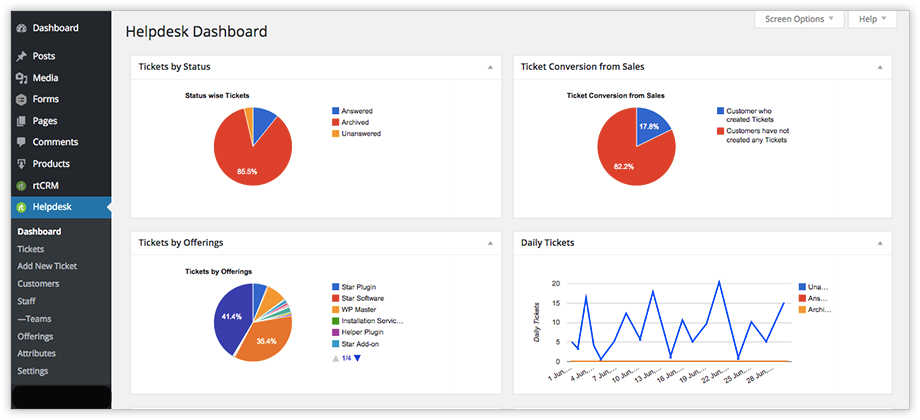Click next page arrow in offerings legend
The image size is (920, 420).
tap(357, 358)
